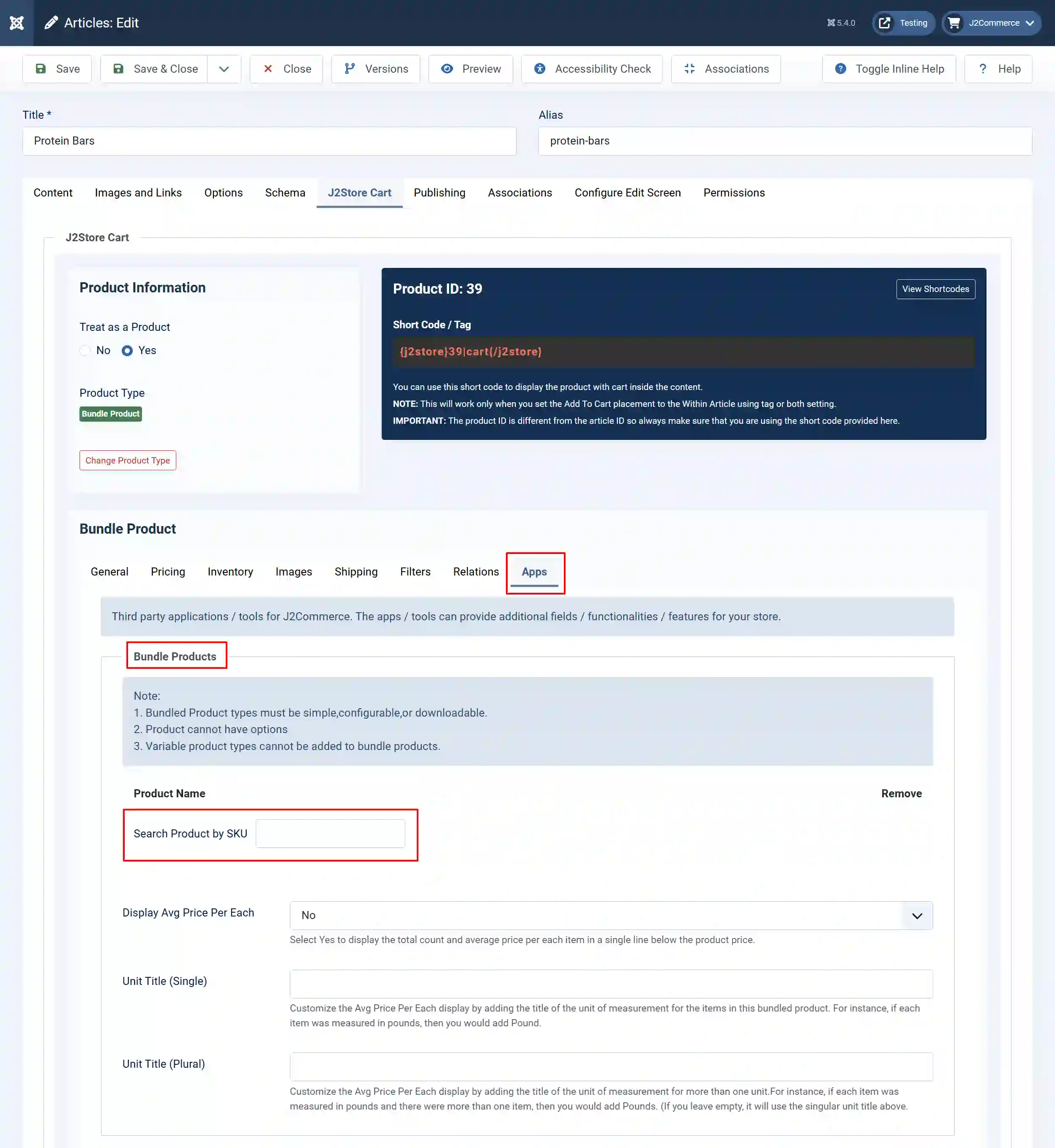Open the J2Commerce user menu chevron
1055x1148 pixels.
1030,23
